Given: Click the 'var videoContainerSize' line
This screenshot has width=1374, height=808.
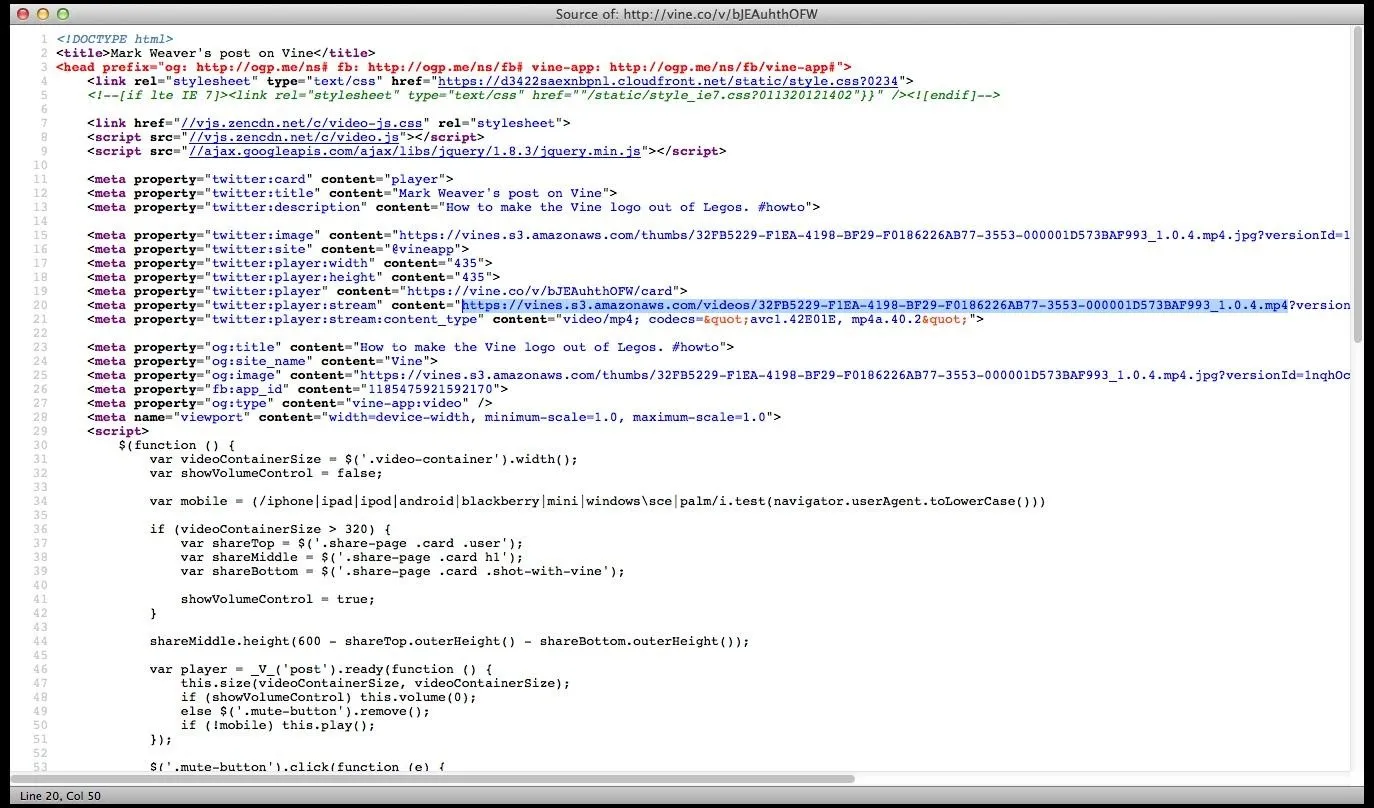Looking at the screenshot, I should coord(364,459).
